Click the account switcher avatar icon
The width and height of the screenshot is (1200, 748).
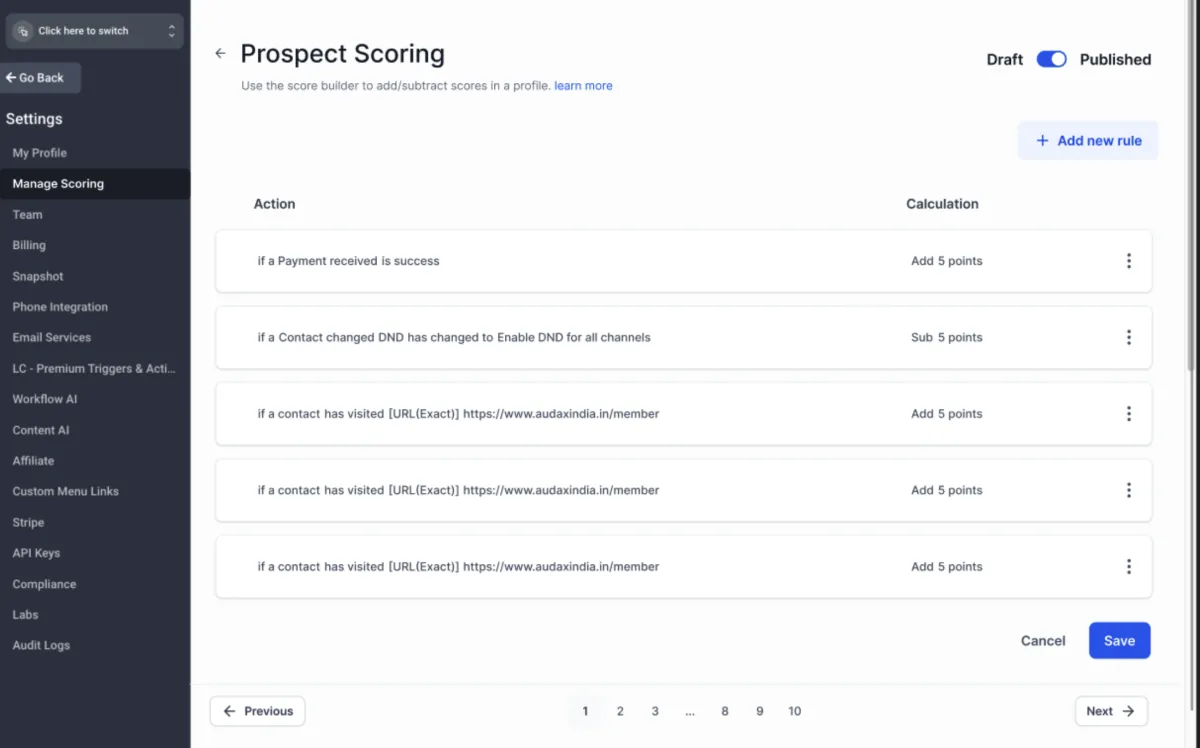(x=23, y=31)
